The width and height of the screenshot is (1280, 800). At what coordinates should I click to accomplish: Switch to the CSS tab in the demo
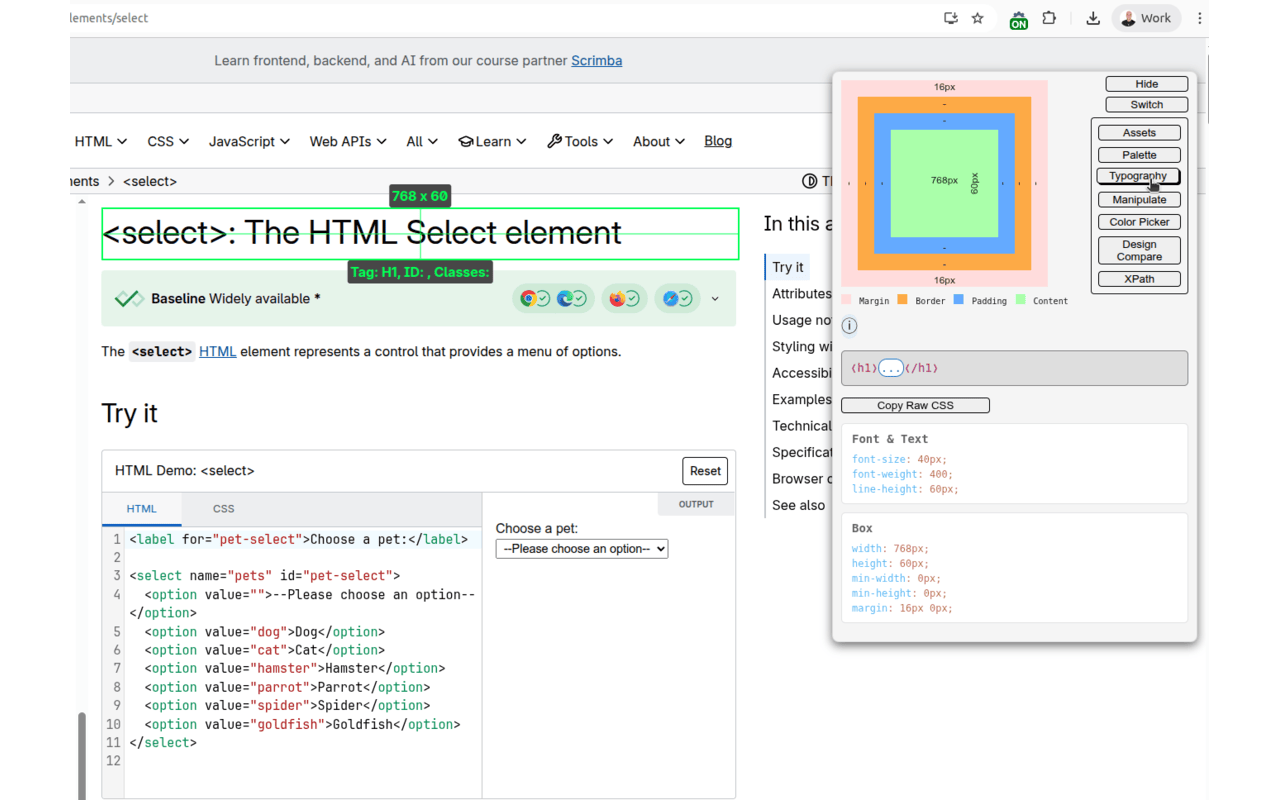223,509
